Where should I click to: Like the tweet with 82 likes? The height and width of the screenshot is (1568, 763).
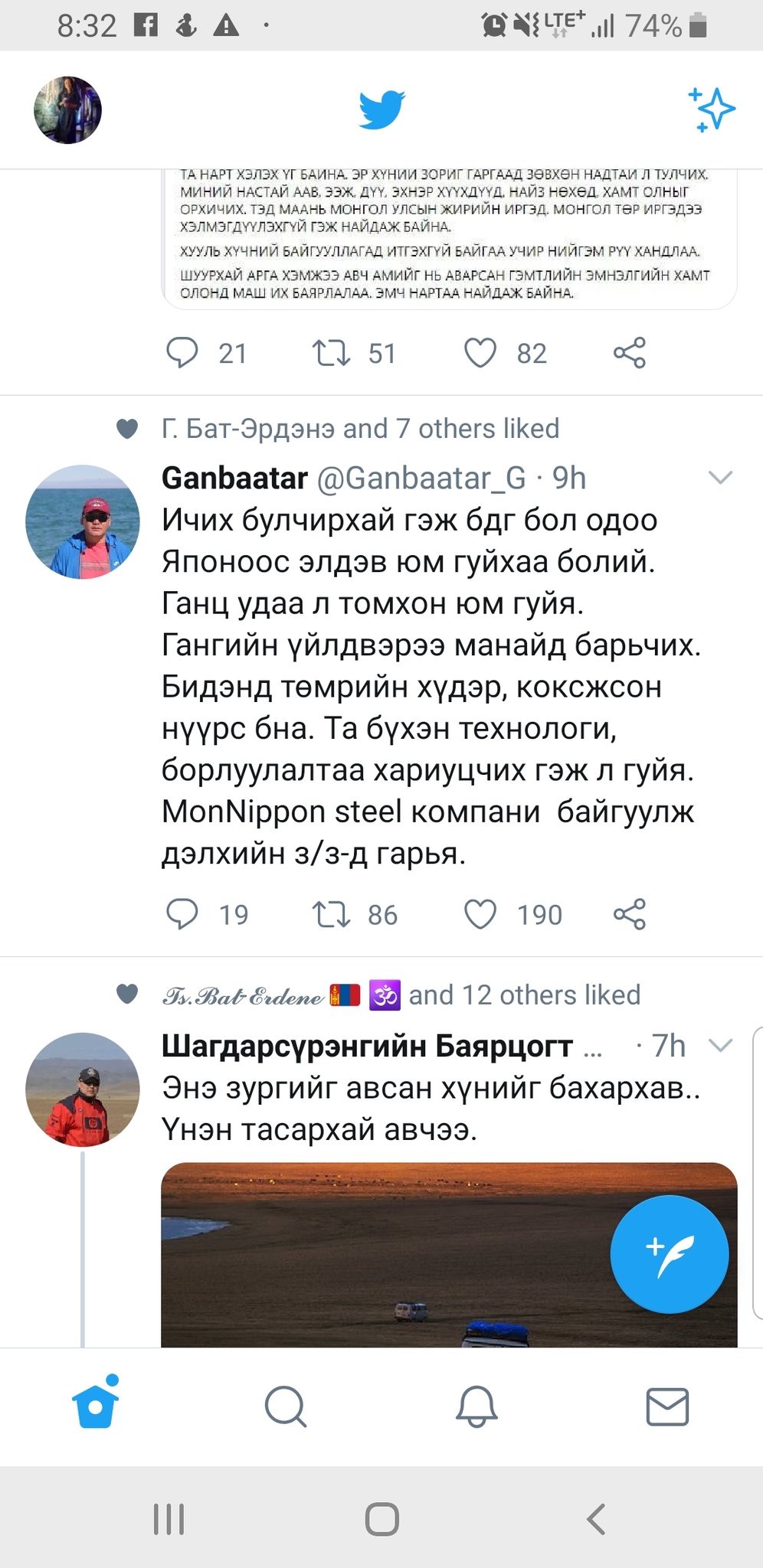pyautogui.click(x=480, y=353)
